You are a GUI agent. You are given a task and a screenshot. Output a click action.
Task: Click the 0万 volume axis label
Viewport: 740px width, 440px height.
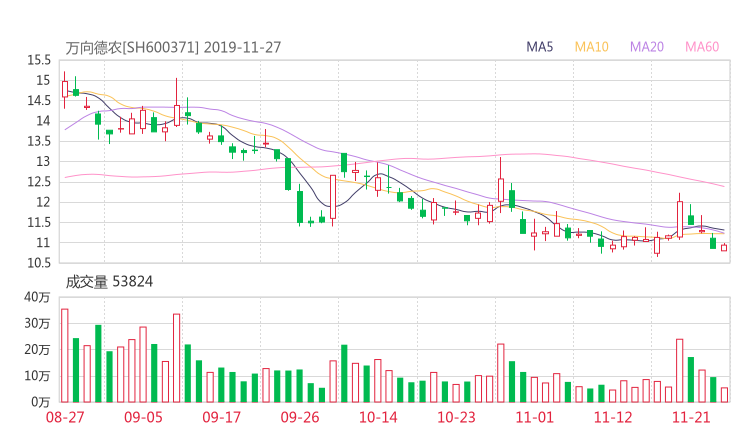tap(41, 402)
